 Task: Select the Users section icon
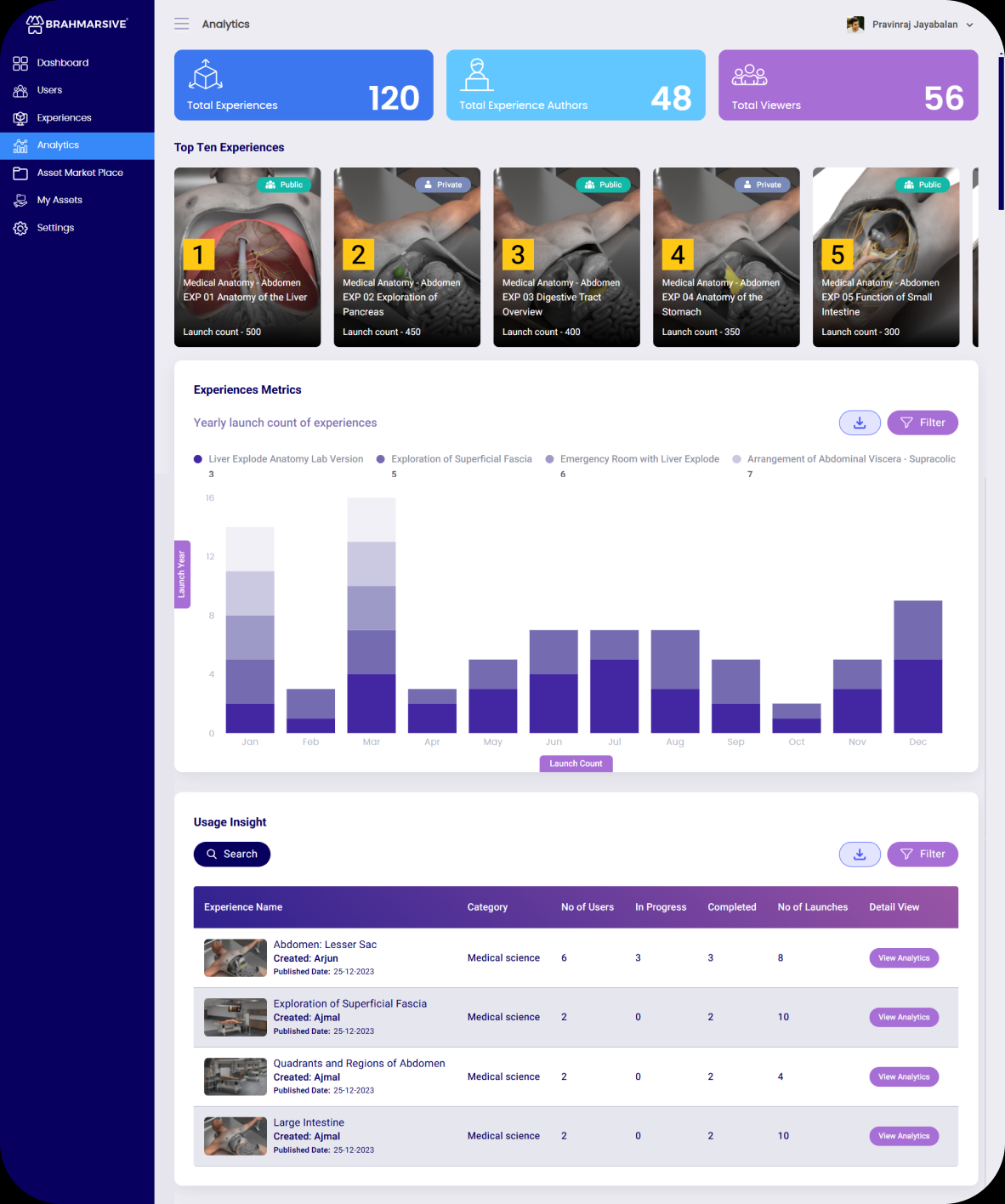[20, 90]
